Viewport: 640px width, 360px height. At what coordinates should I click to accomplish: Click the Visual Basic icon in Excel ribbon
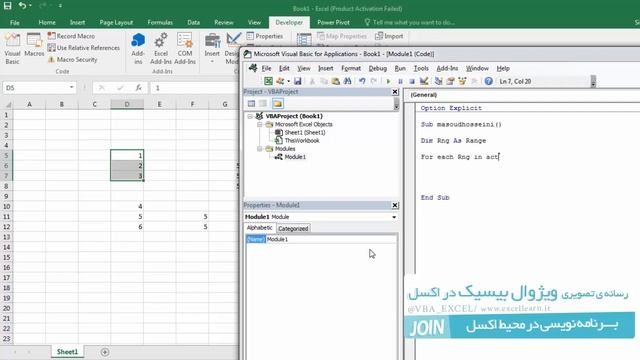point(12,49)
